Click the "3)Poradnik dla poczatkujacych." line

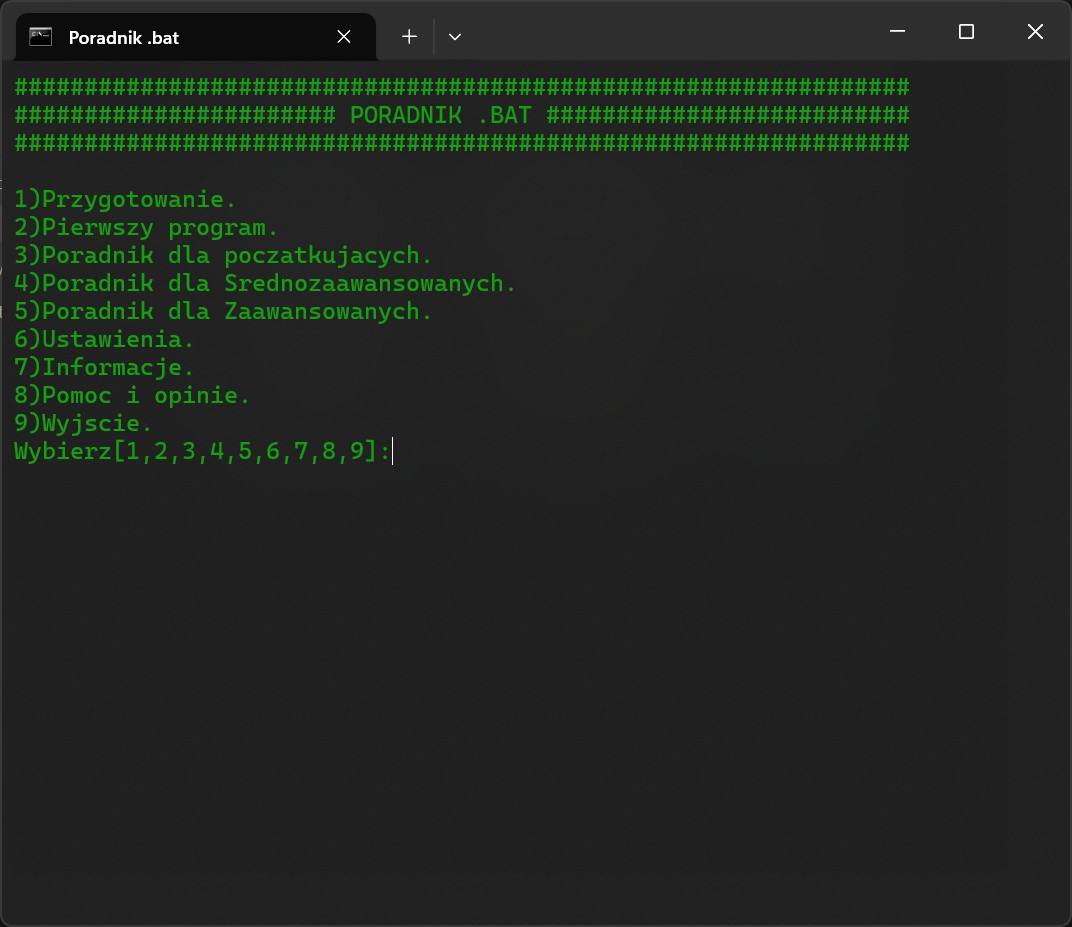[x=223, y=255]
